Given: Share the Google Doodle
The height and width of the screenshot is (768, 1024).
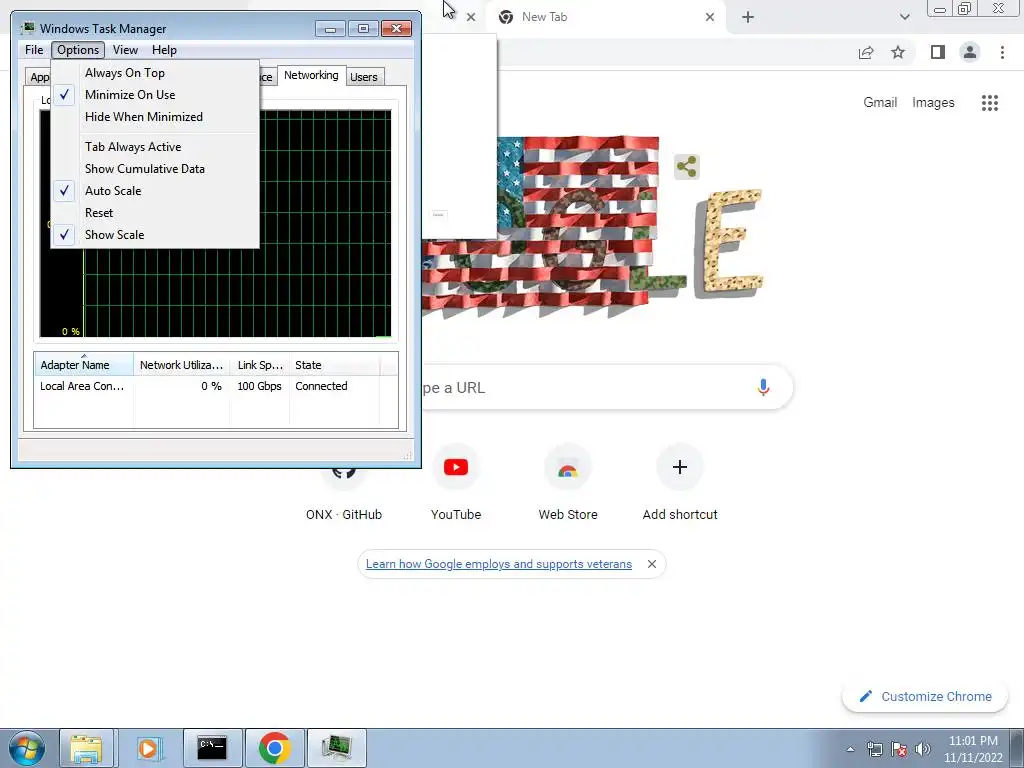Looking at the screenshot, I should coord(686,167).
